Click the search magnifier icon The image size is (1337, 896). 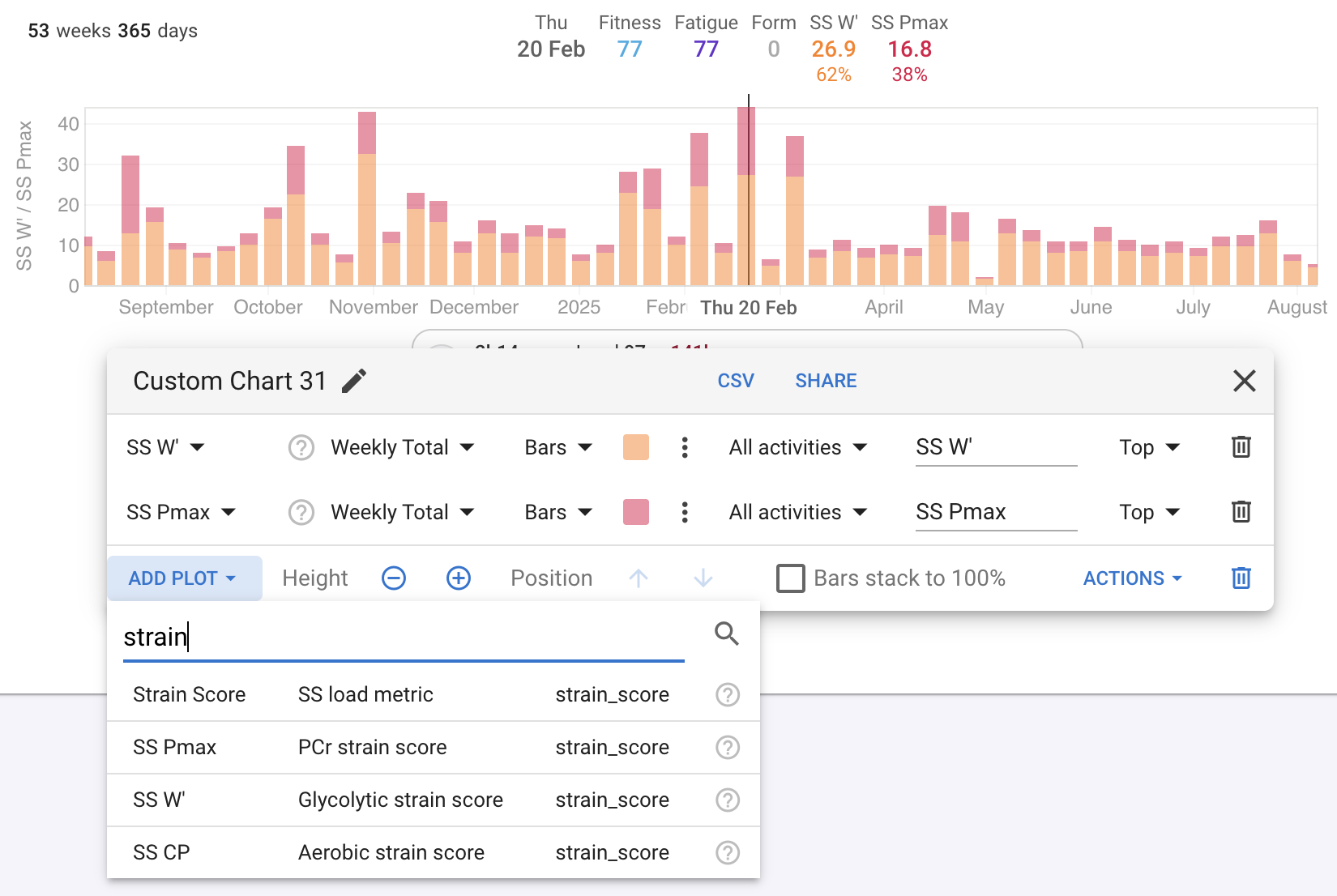click(x=727, y=634)
